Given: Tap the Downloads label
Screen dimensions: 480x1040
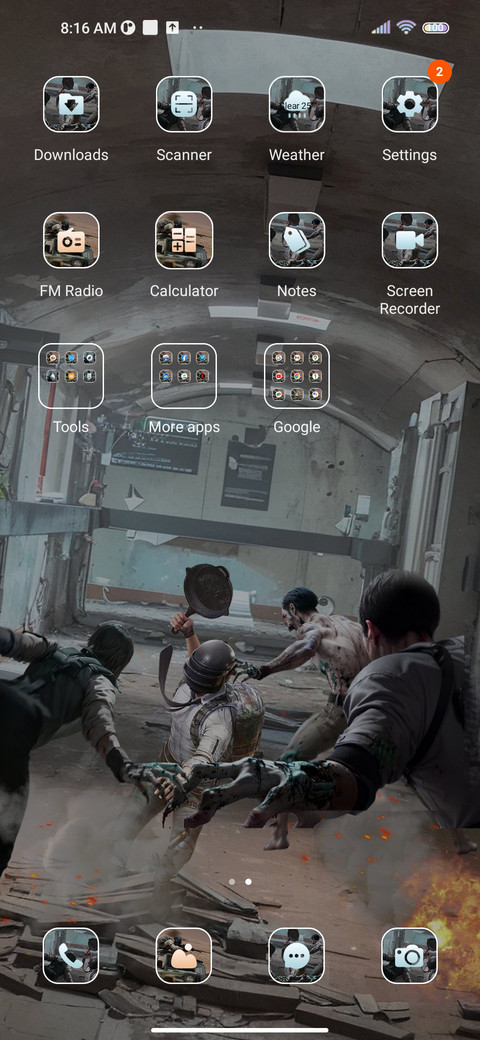Looking at the screenshot, I should [x=71, y=155].
